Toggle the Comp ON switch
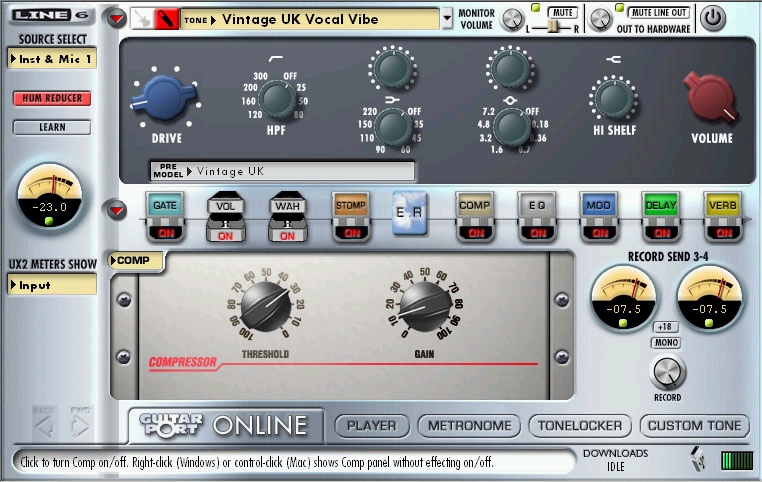Image resolution: width=762 pixels, height=482 pixels. 475,233
